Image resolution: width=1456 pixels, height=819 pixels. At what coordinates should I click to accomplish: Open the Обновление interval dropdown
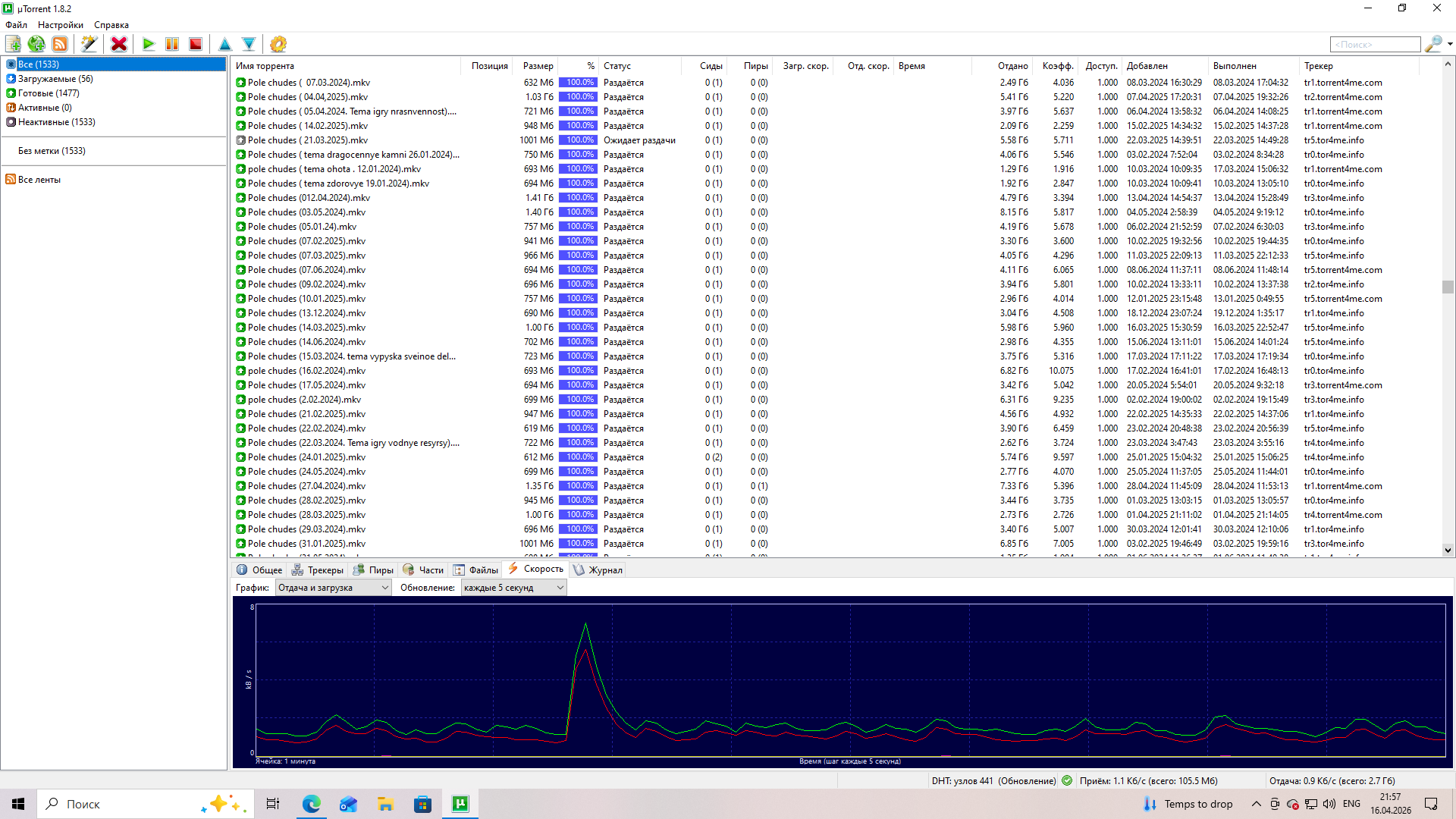coord(513,588)
